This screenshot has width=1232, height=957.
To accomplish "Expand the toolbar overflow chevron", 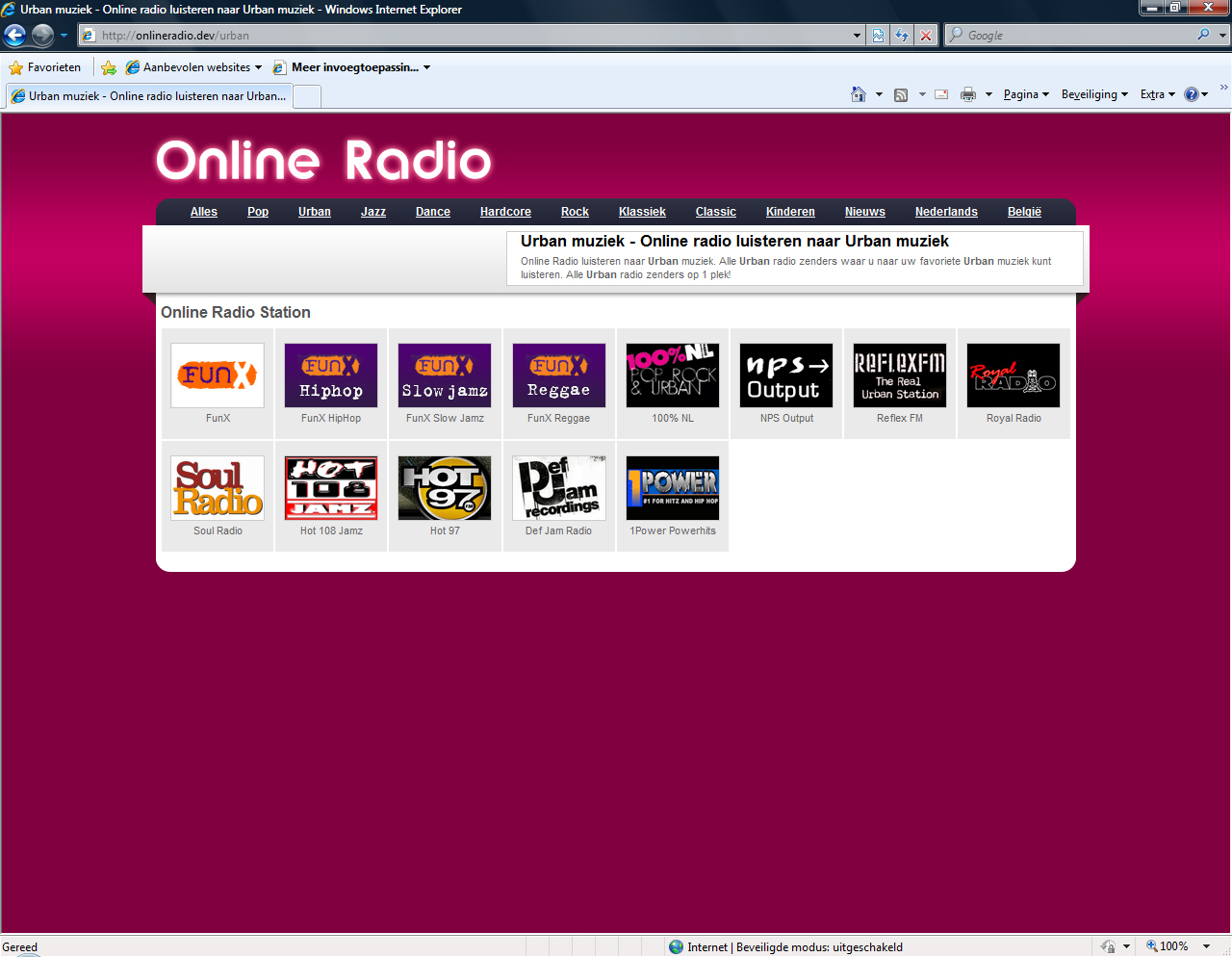I will (x=1224, y=88).
